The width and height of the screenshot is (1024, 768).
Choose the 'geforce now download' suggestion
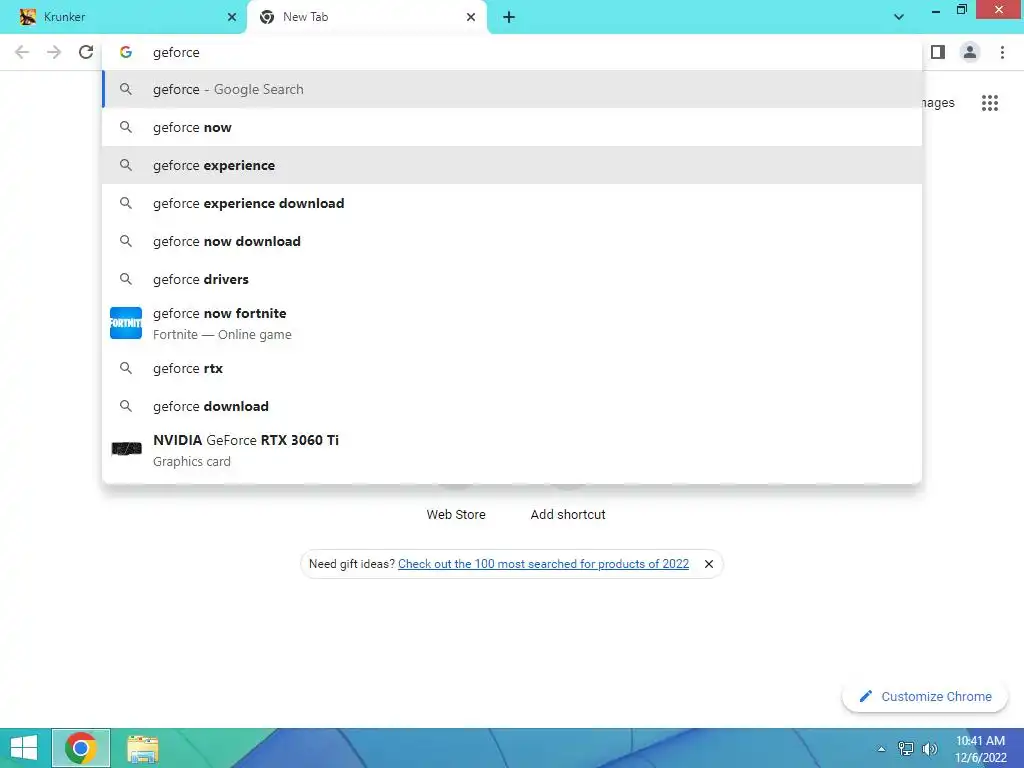(x=512, y=241)
